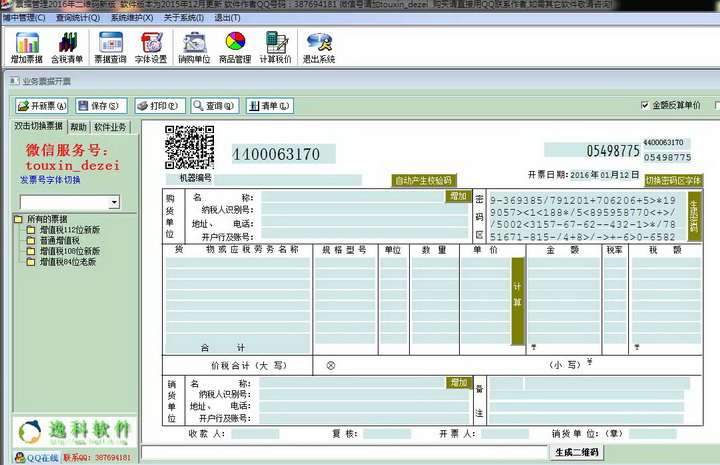Image resolution: width=720 pixels, height=465 pixels.
Task: Click the 复核 input field
Action: (387, 434)
